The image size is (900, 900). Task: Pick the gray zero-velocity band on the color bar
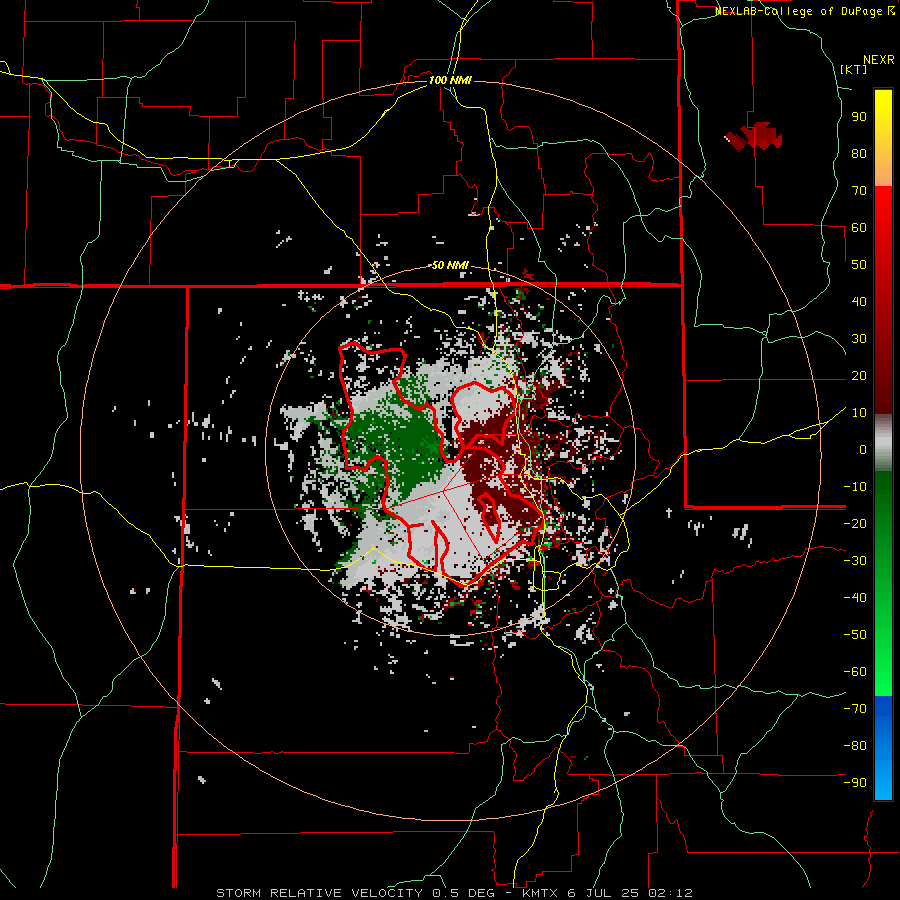[883, 443]
